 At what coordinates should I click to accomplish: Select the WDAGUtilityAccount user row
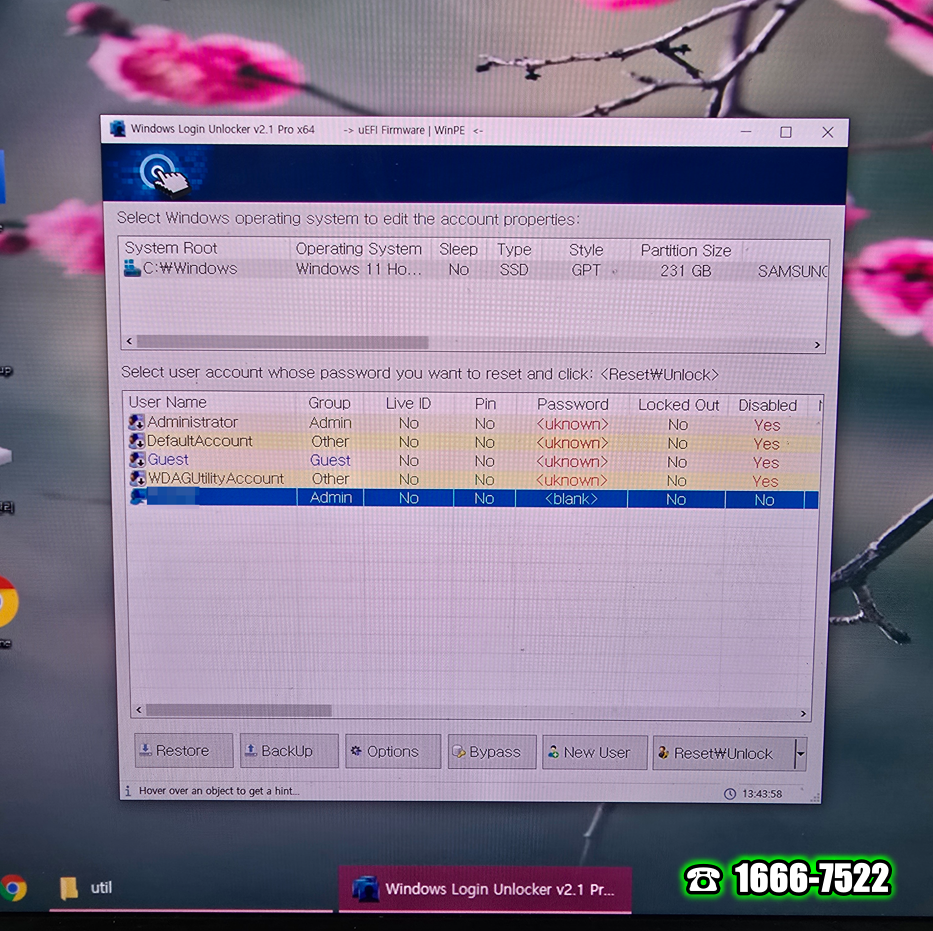click(x=473, y=479)
